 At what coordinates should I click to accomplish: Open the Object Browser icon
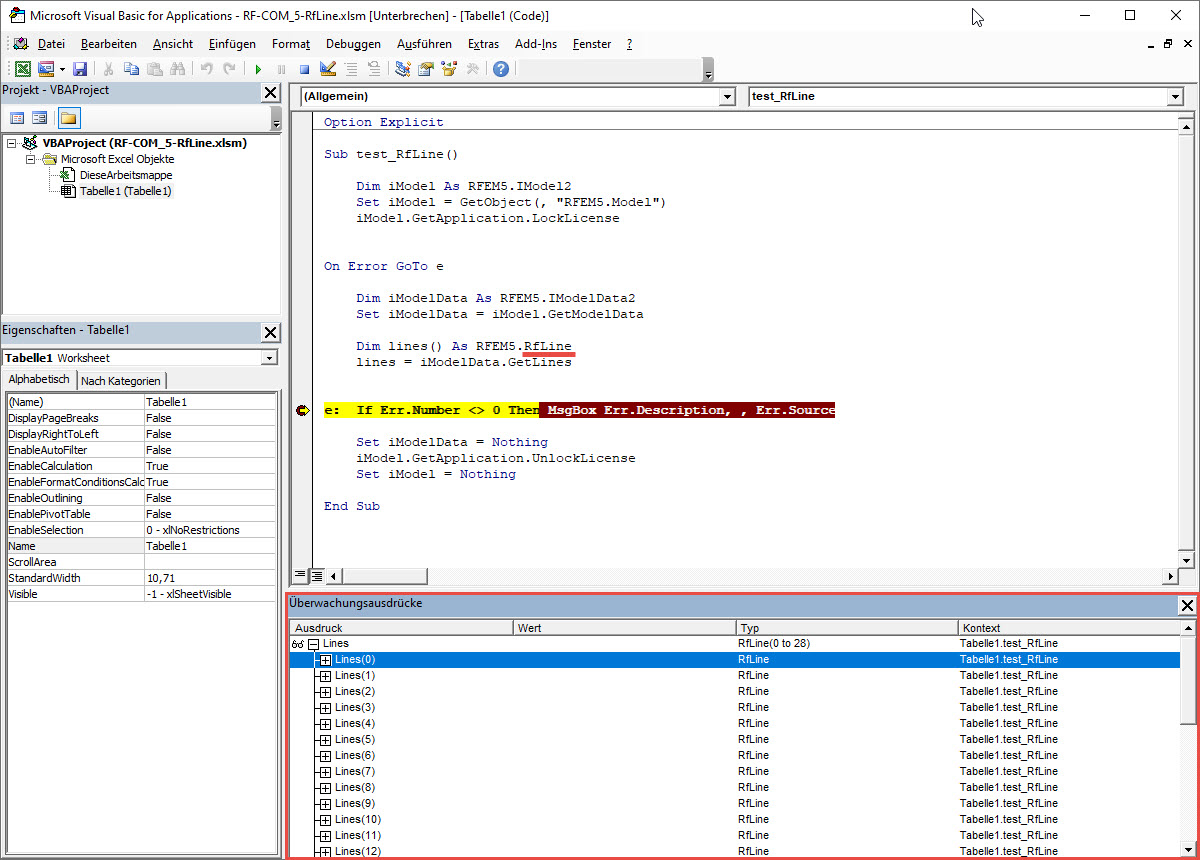coord(450,68)
